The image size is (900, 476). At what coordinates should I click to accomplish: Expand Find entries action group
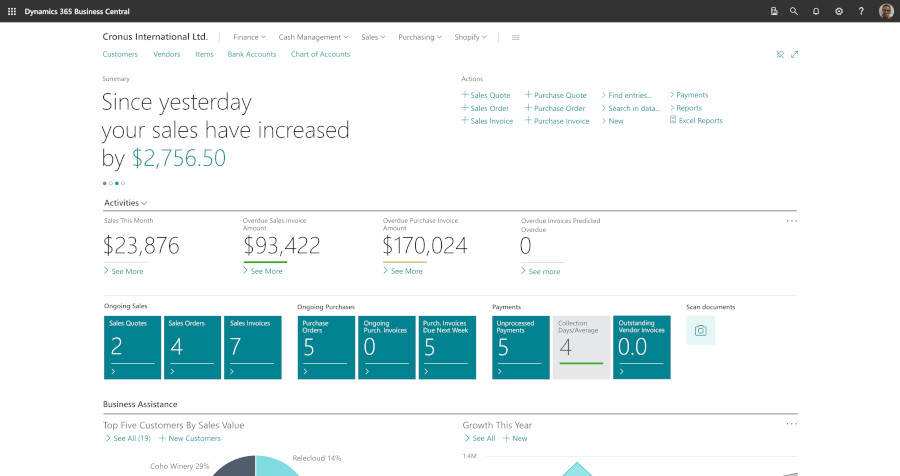[627, 95]
